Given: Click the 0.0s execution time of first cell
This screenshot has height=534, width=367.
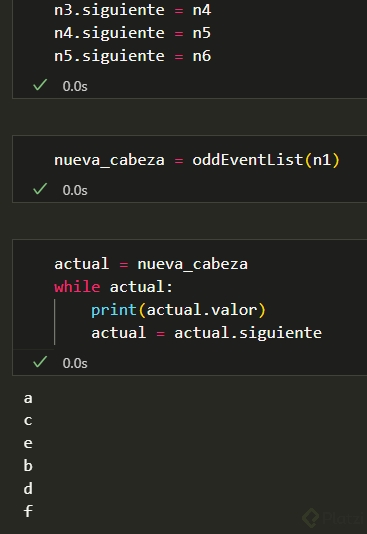Looking at the screenshot, I should click(x=75, y=86).
